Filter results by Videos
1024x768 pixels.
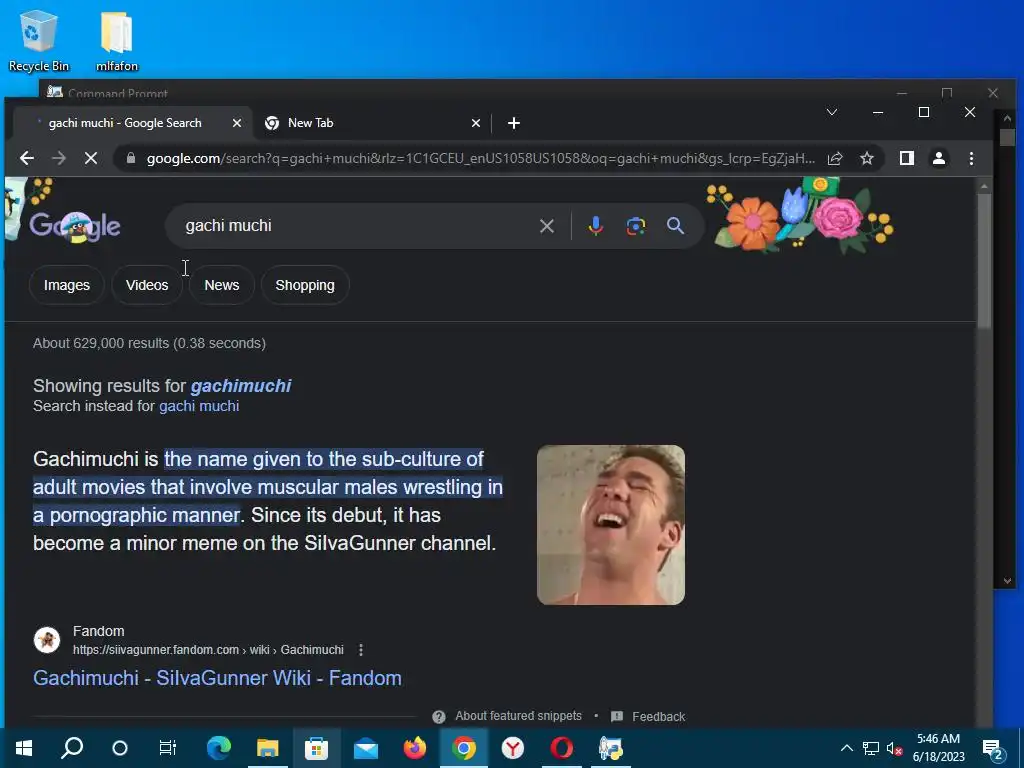[147, 285]
